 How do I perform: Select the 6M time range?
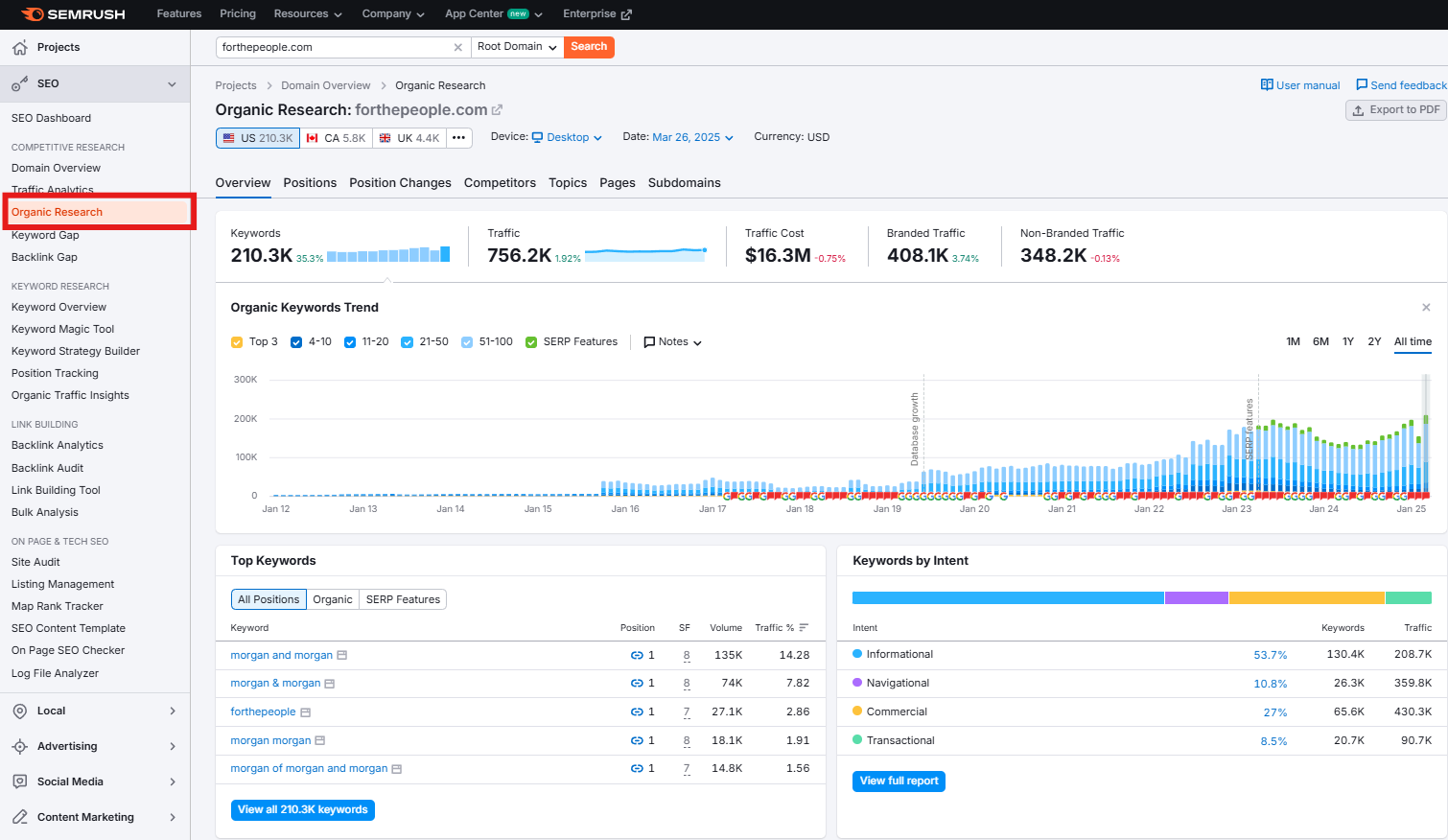(x=1320, y=342)
